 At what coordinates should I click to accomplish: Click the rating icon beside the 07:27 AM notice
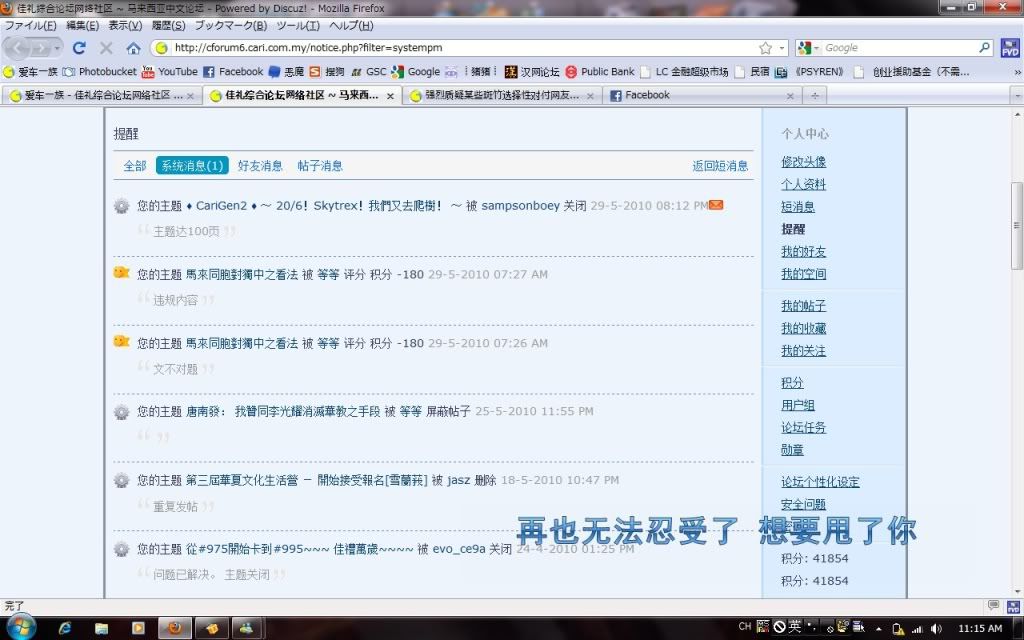click(x=121, y=273)
